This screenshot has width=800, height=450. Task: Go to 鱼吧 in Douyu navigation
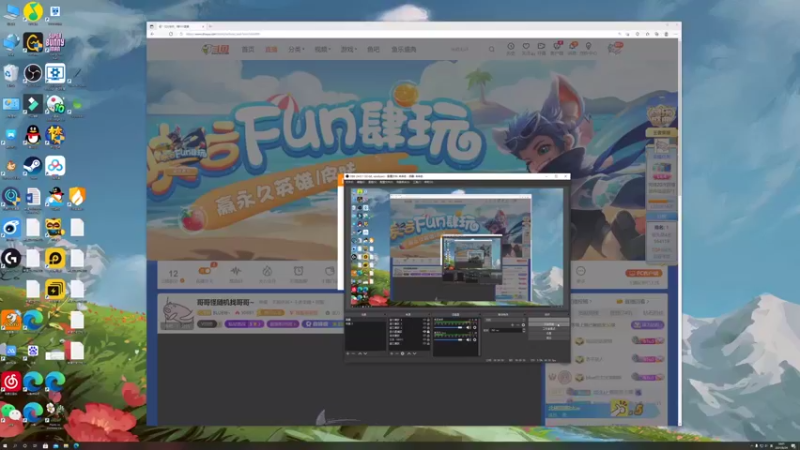click(x=373, y=49)
